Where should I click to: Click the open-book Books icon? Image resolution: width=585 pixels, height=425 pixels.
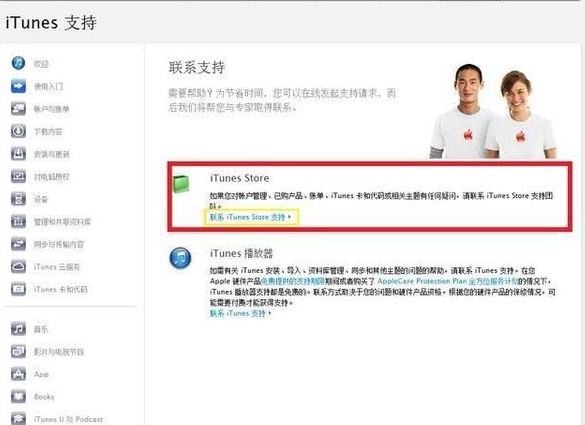[18, 396]
